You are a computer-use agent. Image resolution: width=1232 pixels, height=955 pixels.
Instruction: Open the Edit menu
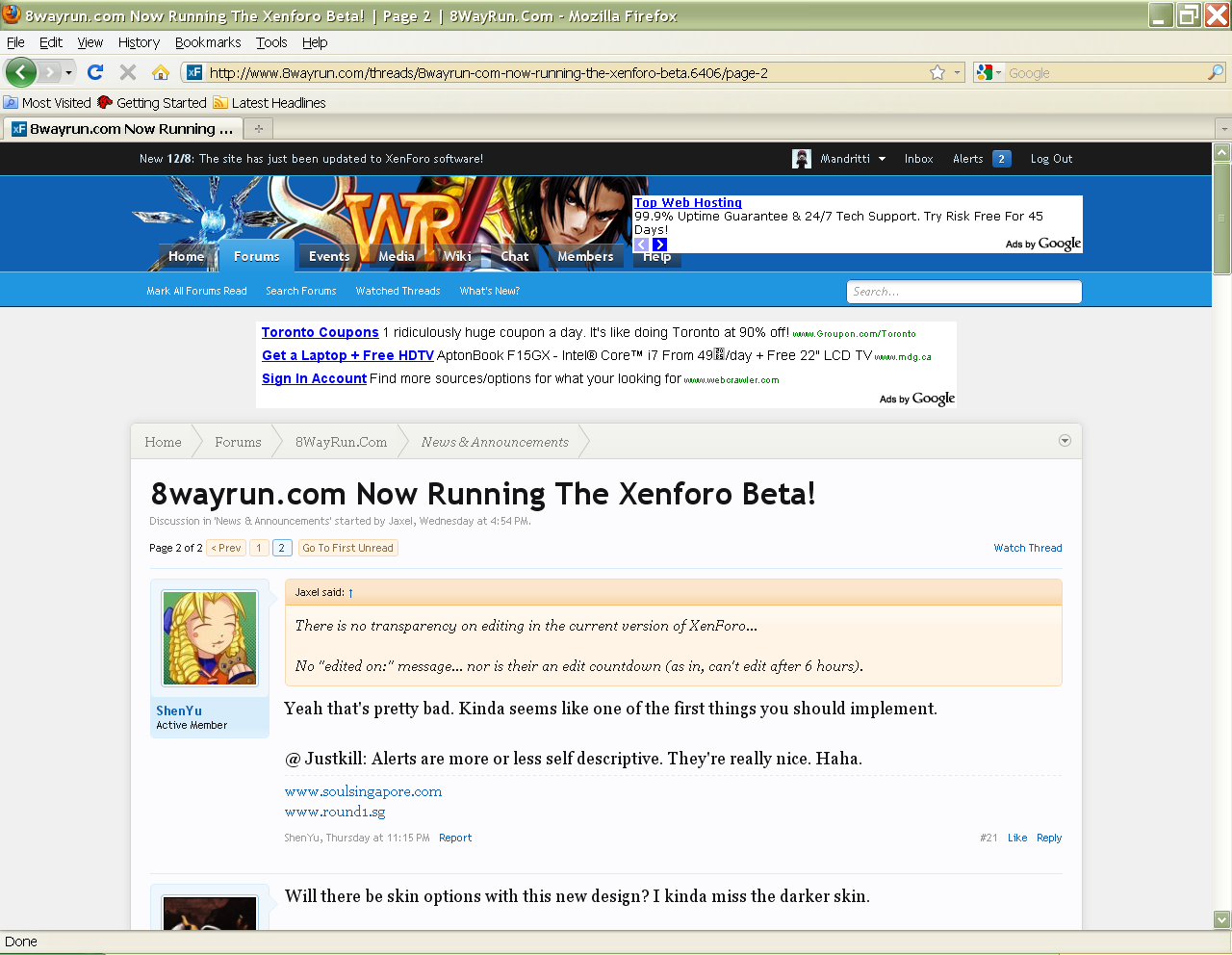point(51,42)
